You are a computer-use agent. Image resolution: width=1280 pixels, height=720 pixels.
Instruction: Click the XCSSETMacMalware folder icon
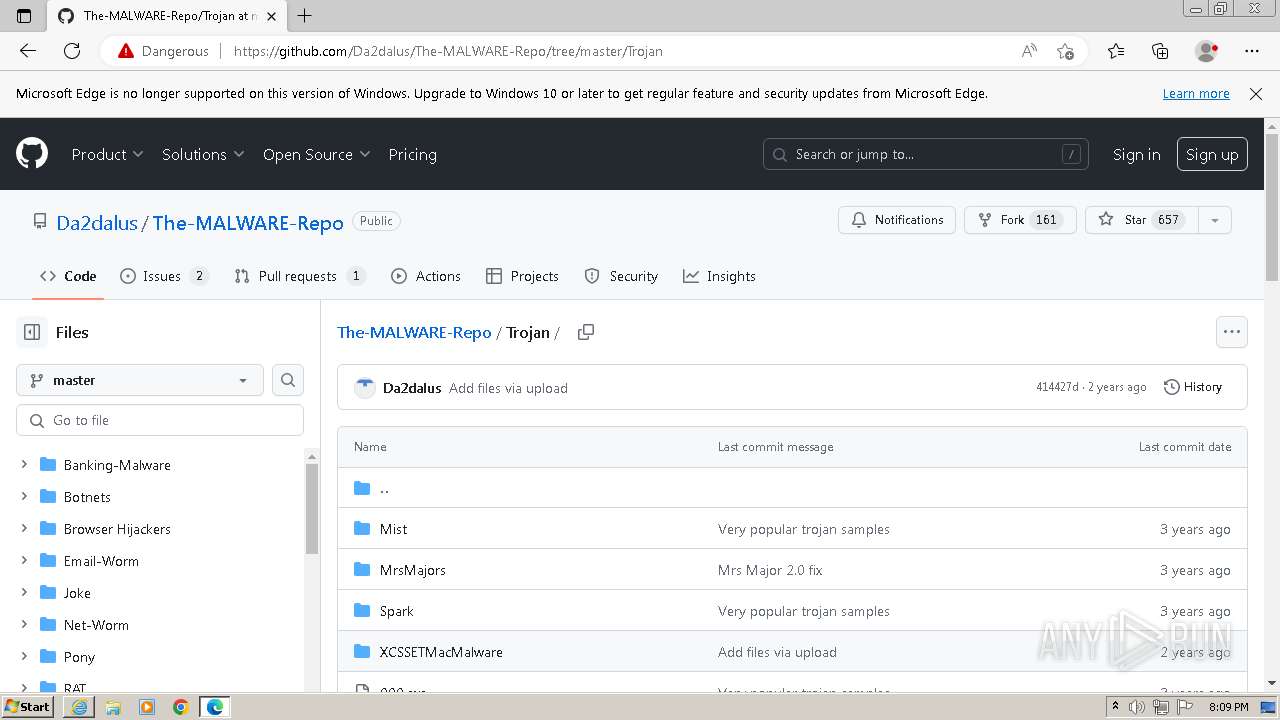click(362, 652)
